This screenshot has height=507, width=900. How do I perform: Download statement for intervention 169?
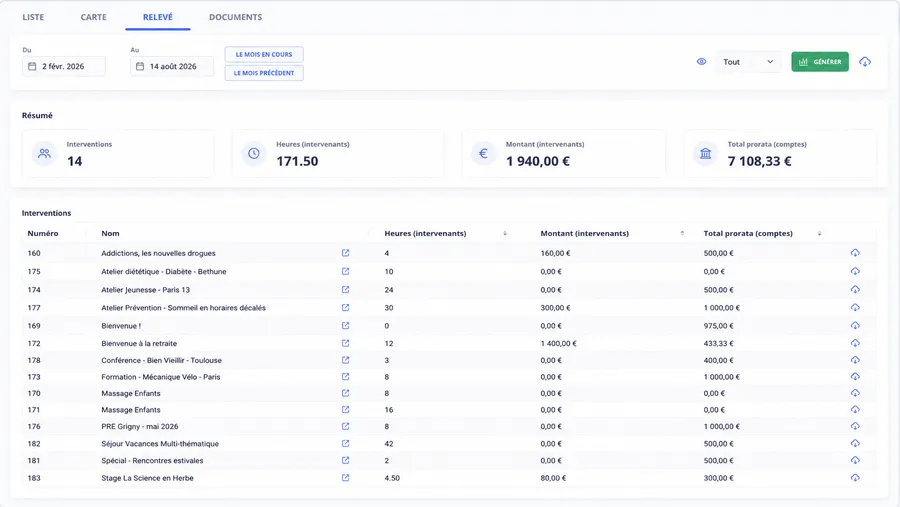(855, 326)
